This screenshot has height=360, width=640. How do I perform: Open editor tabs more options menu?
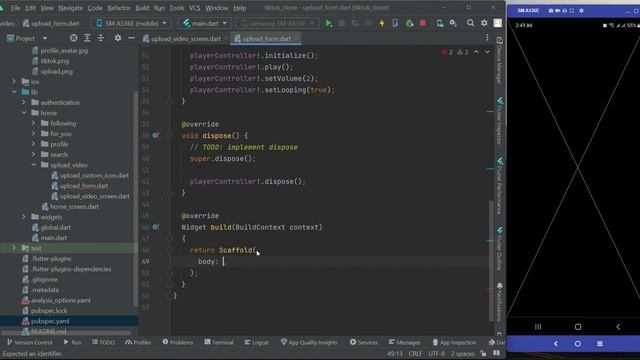point(487,38)
